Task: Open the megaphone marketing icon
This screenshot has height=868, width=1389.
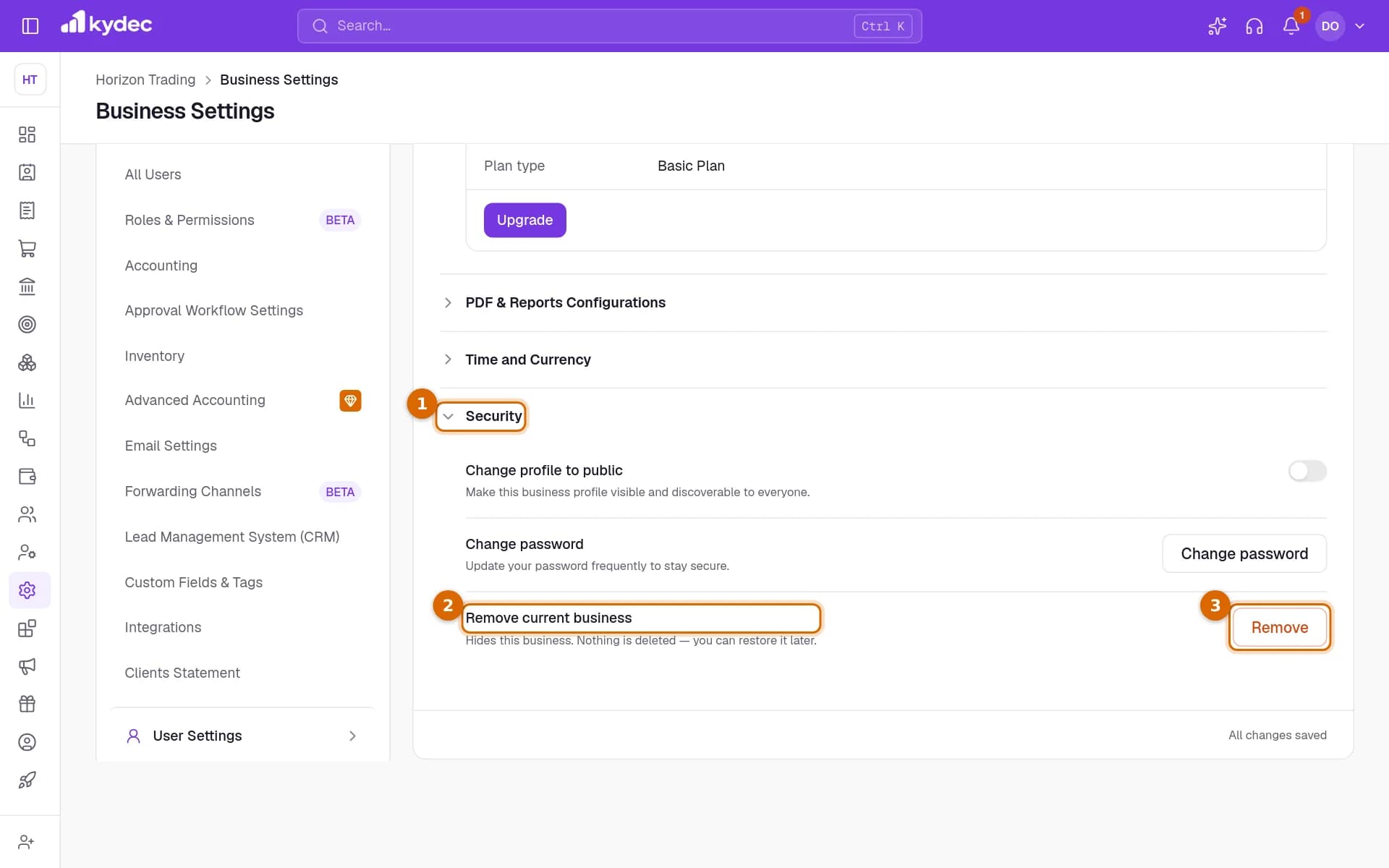Action: [x=27, y=666]
